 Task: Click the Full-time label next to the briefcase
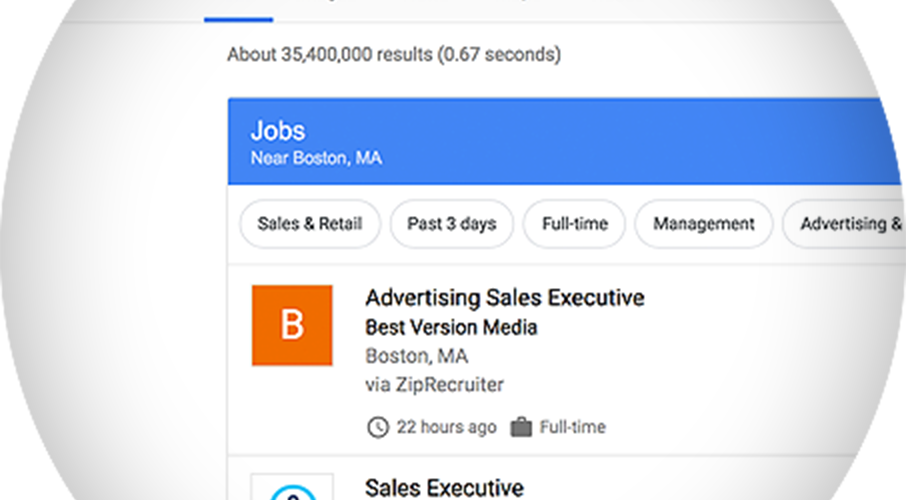[x=573, y=427]
